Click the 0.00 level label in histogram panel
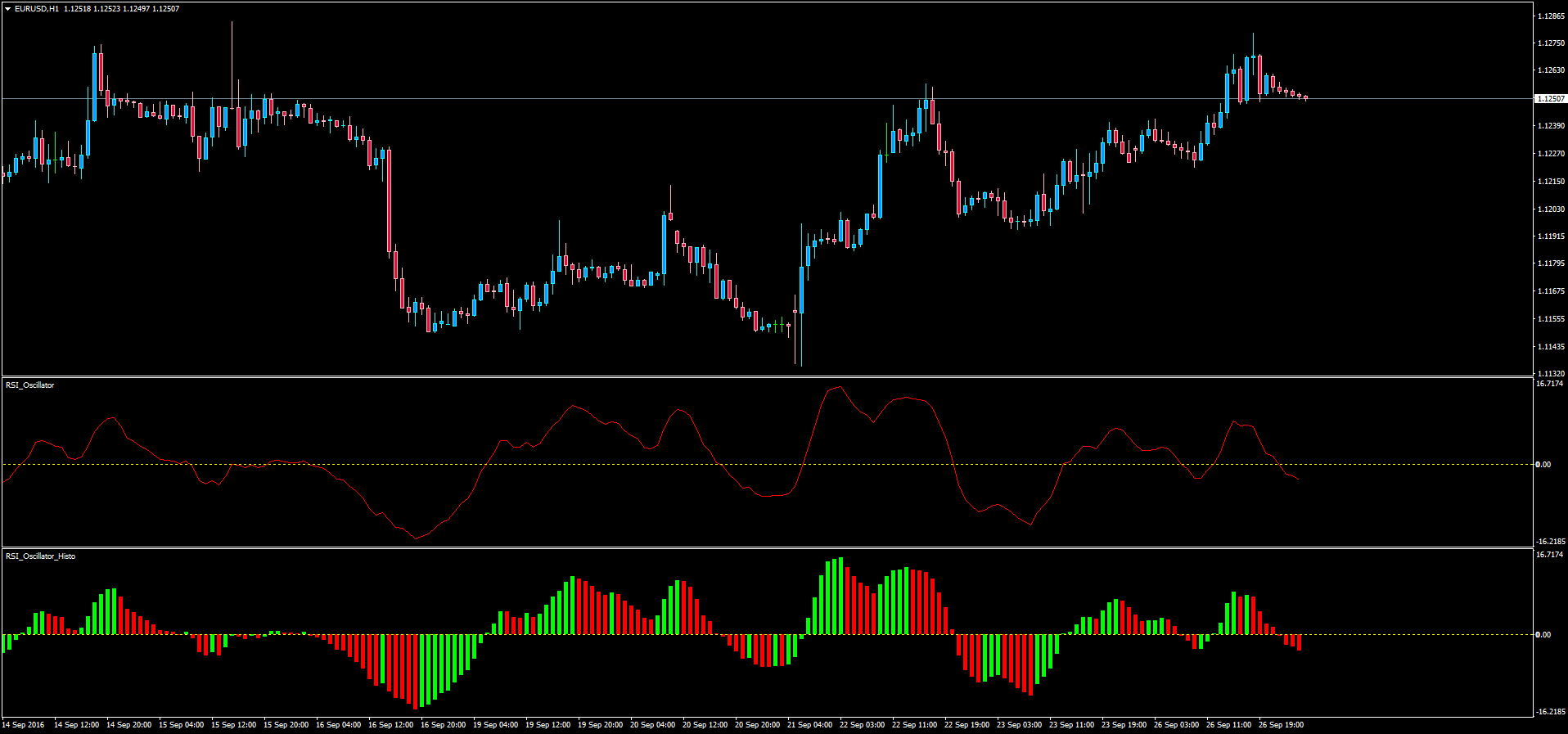 click(x=1543, y=634)
